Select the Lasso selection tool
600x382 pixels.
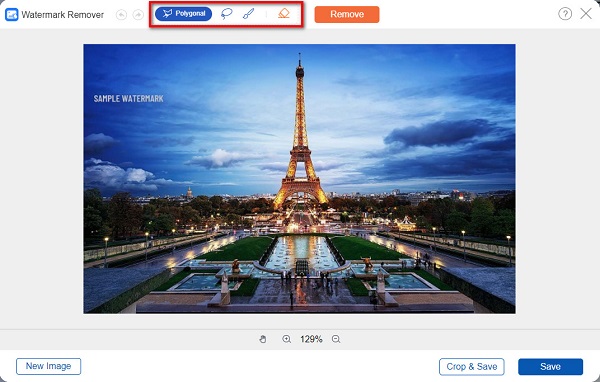pyautogui.click(x=227, y=14)
